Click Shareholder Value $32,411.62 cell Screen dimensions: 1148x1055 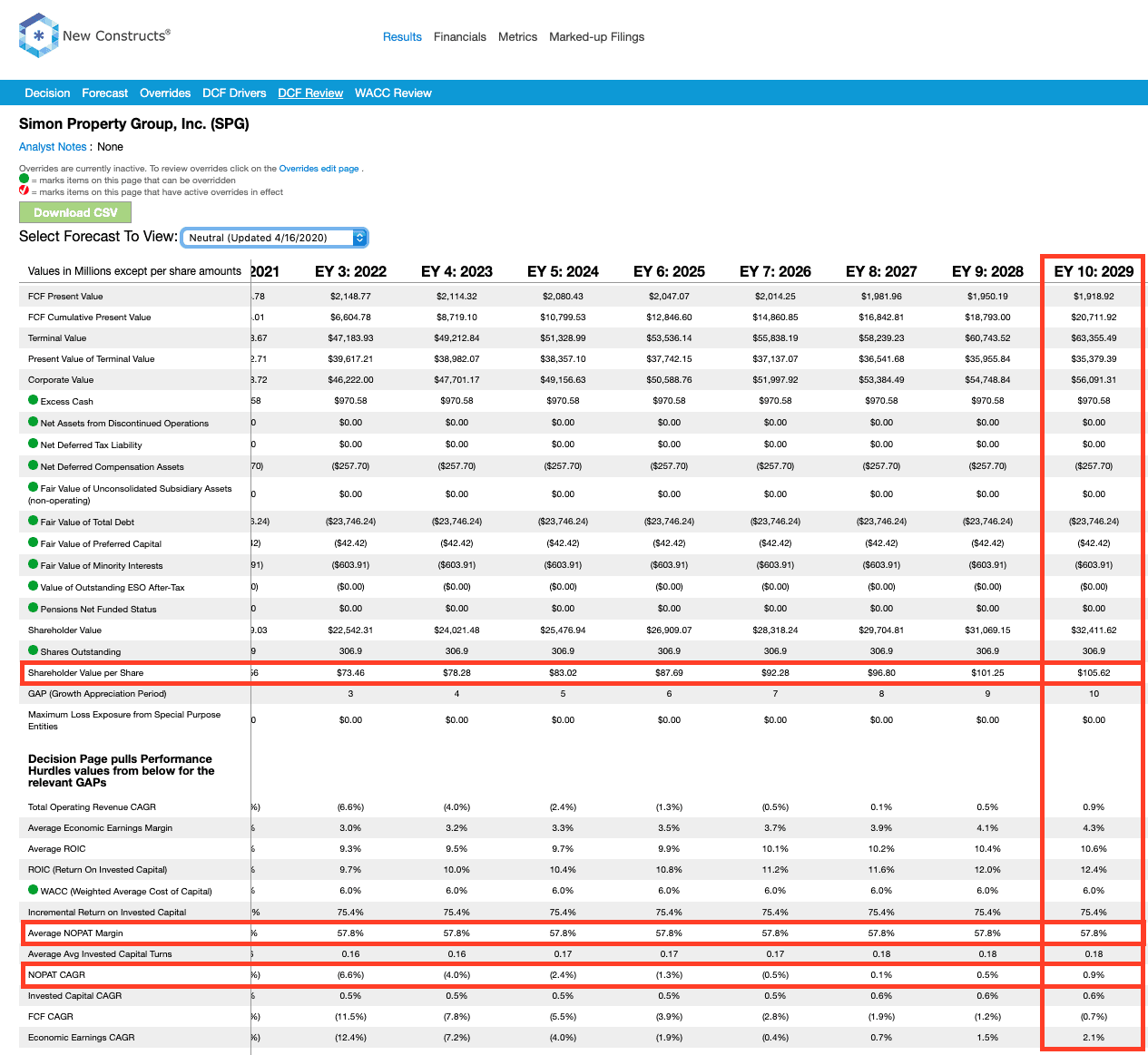click(1094, 630)
